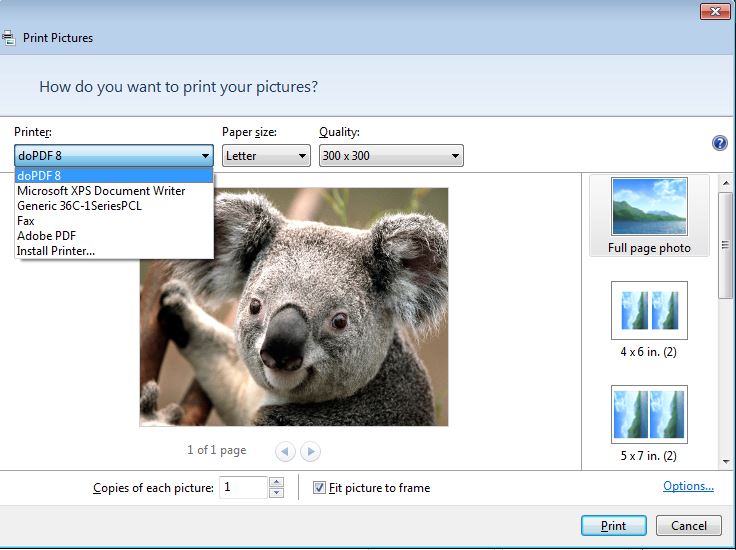Toggle Fit picture to frame checkbox
Screen dimensions: 736x550
click(319, 488)
